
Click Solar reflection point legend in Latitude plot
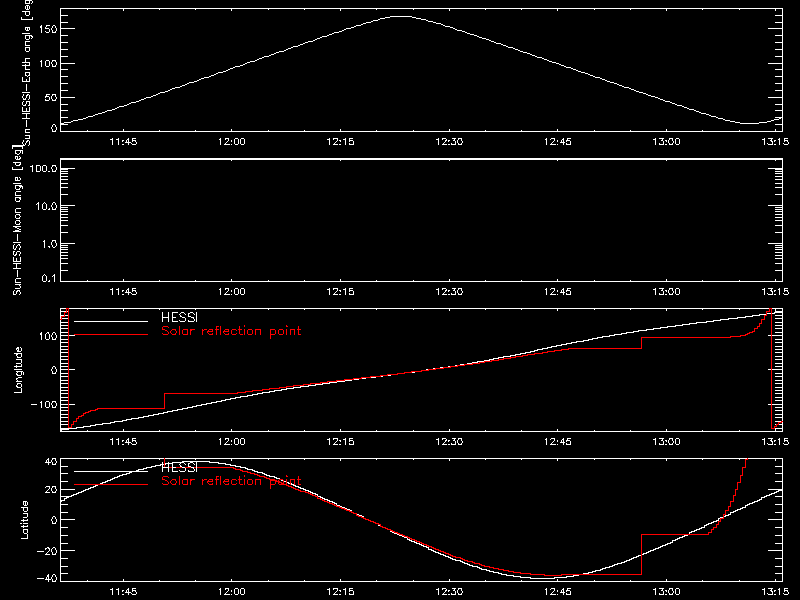231,481
